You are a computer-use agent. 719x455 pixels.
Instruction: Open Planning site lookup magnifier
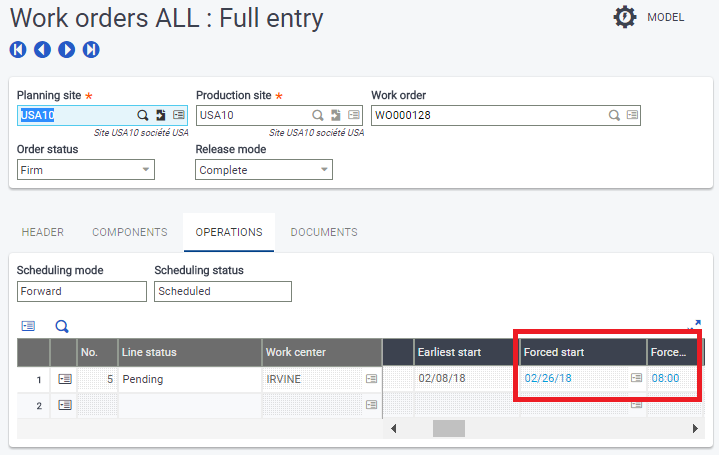(143, 115)
